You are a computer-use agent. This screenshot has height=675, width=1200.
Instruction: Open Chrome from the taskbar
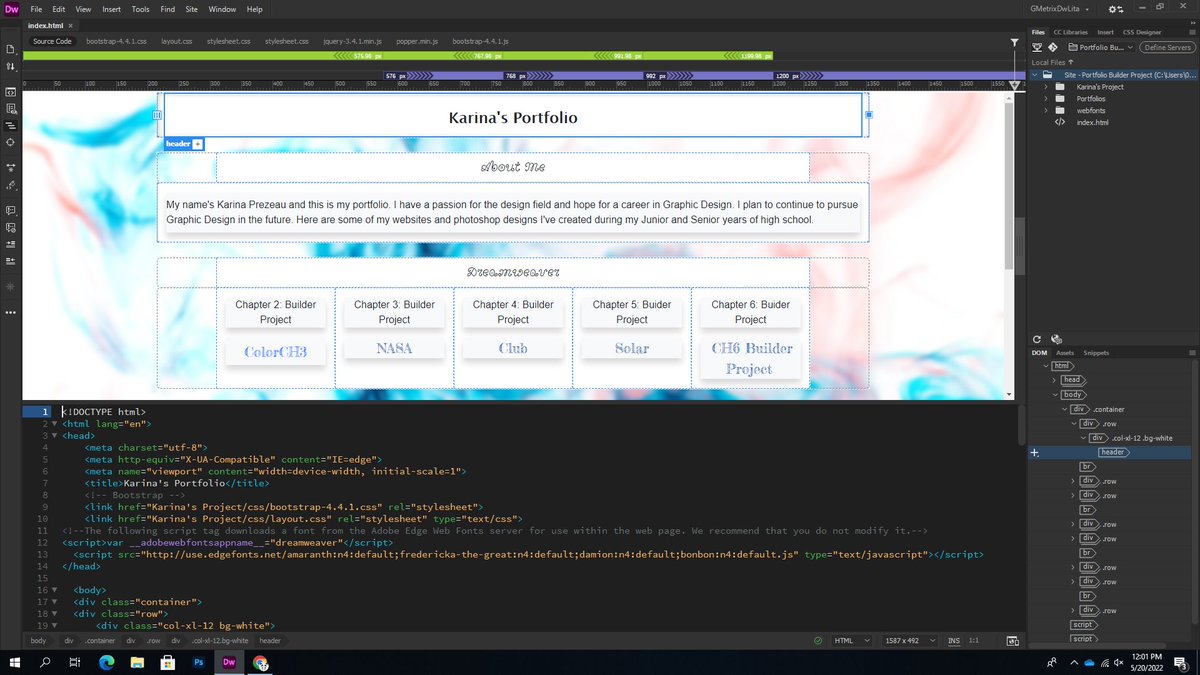coord(260,662)
